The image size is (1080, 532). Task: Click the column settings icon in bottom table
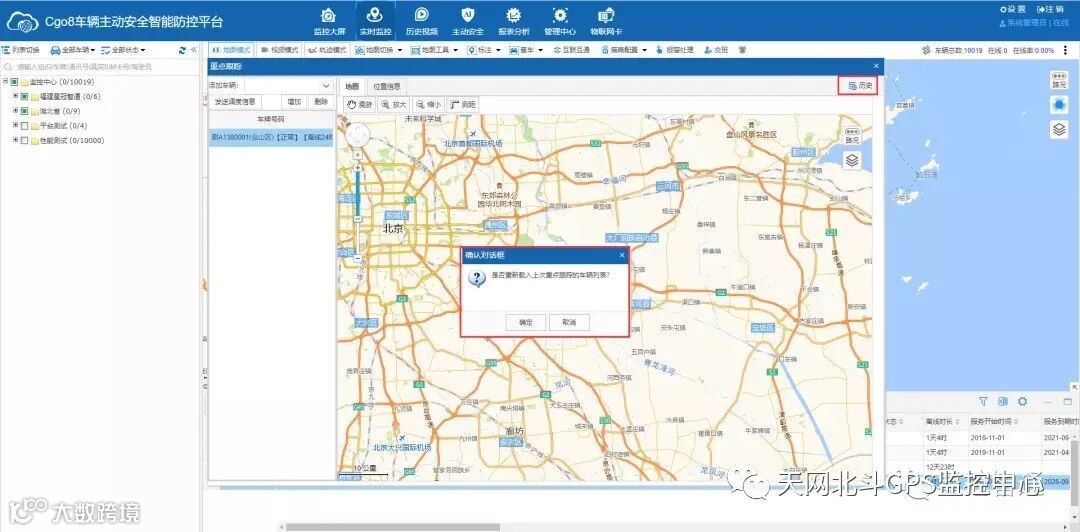1003,401
